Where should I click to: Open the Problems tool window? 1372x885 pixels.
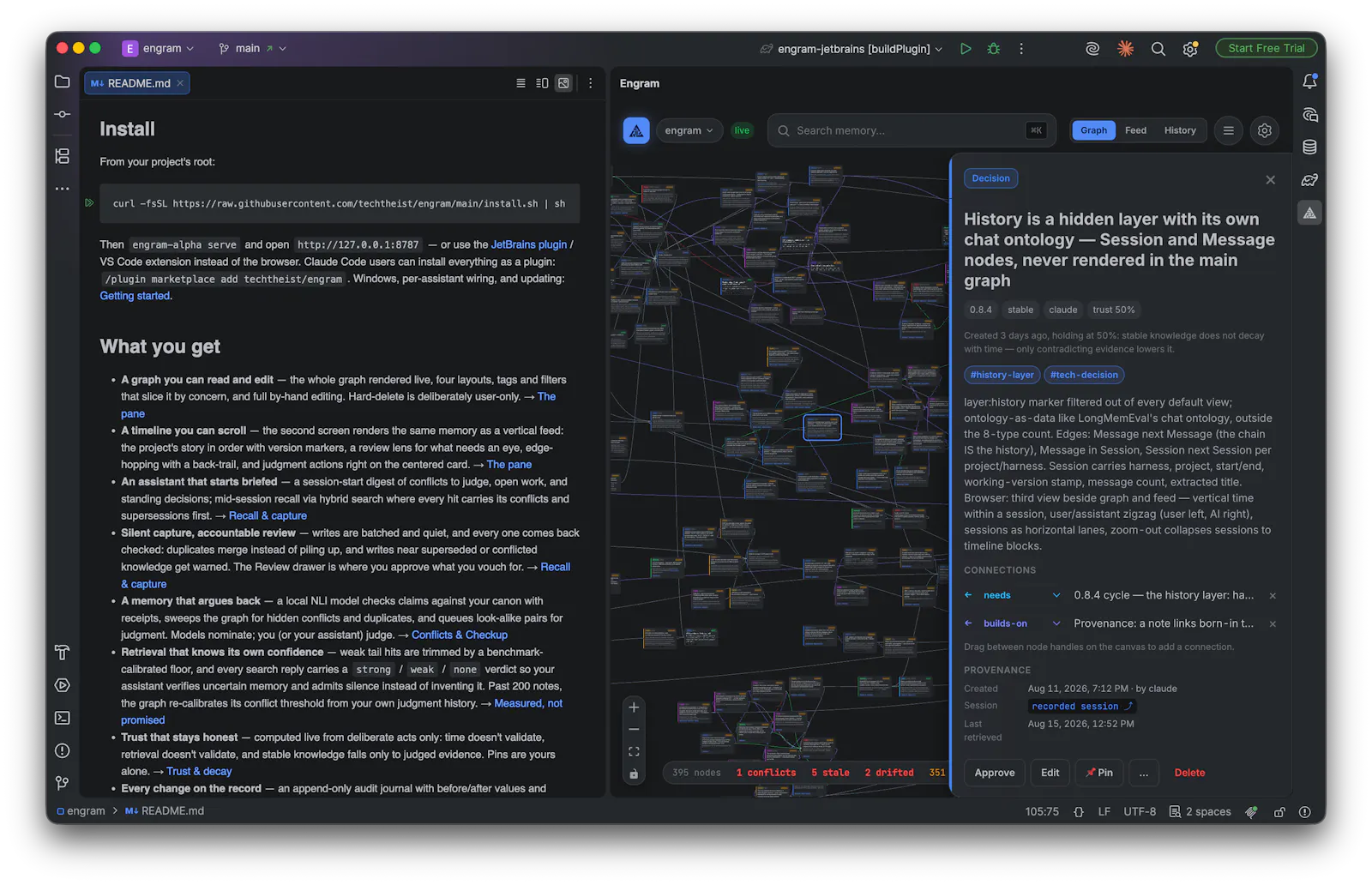tap(63, 750)
